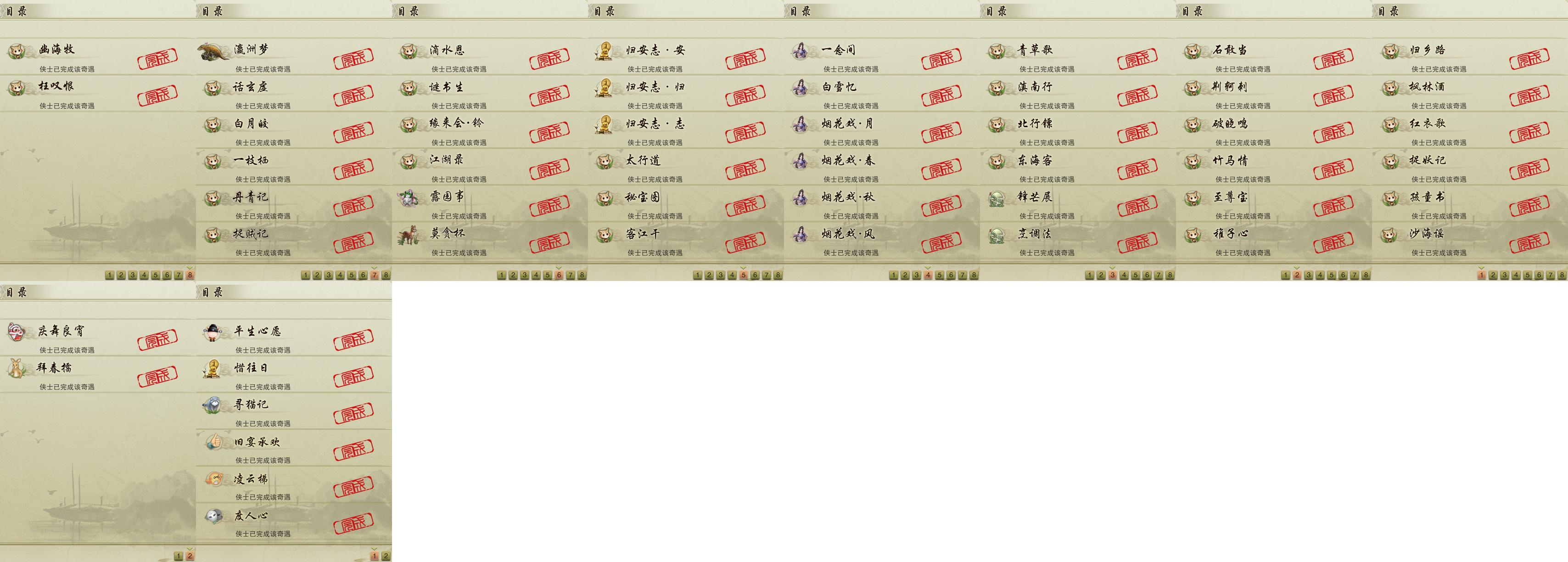Click the red stamp next to 凌云梯
The width and height of the screenshot is (1568, 562).
[353, 487]
